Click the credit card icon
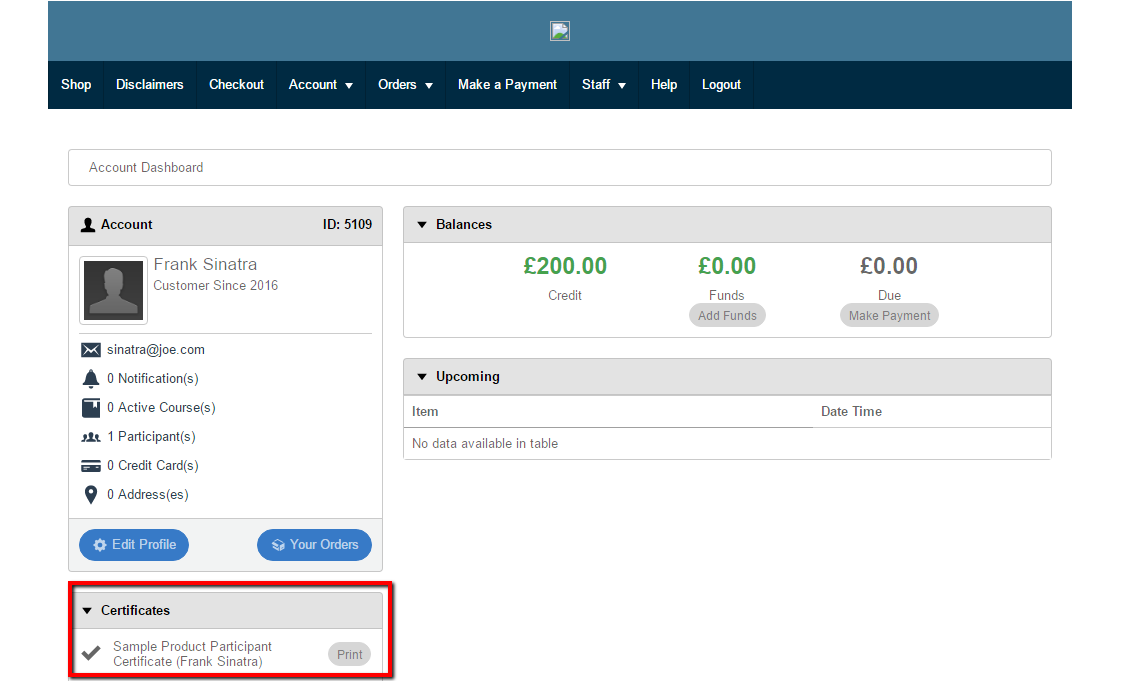Viewport: 1148px width, 681px height. [91, 466]
